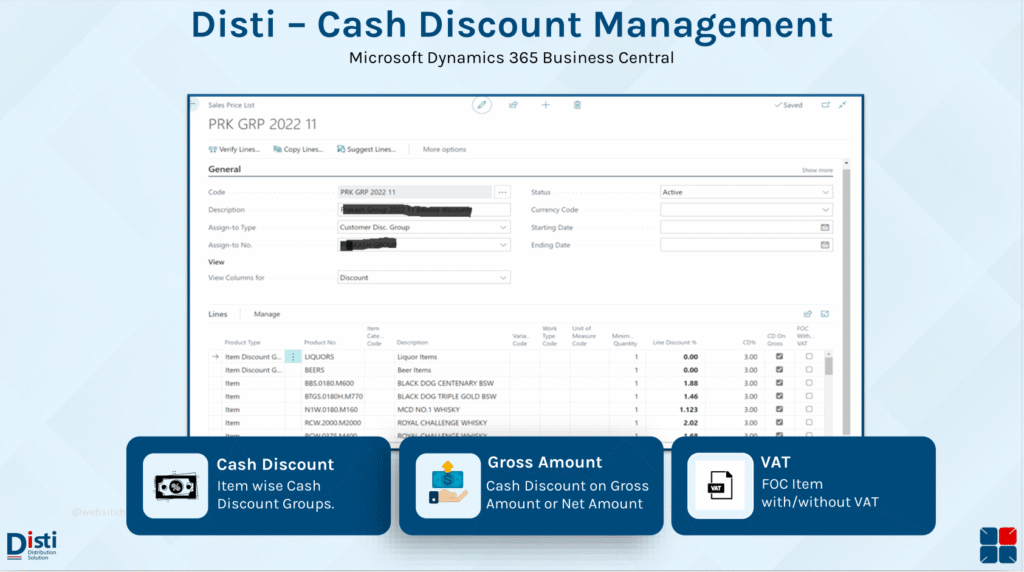Open the Manage menu in Lines

click(x=267, y=314)
